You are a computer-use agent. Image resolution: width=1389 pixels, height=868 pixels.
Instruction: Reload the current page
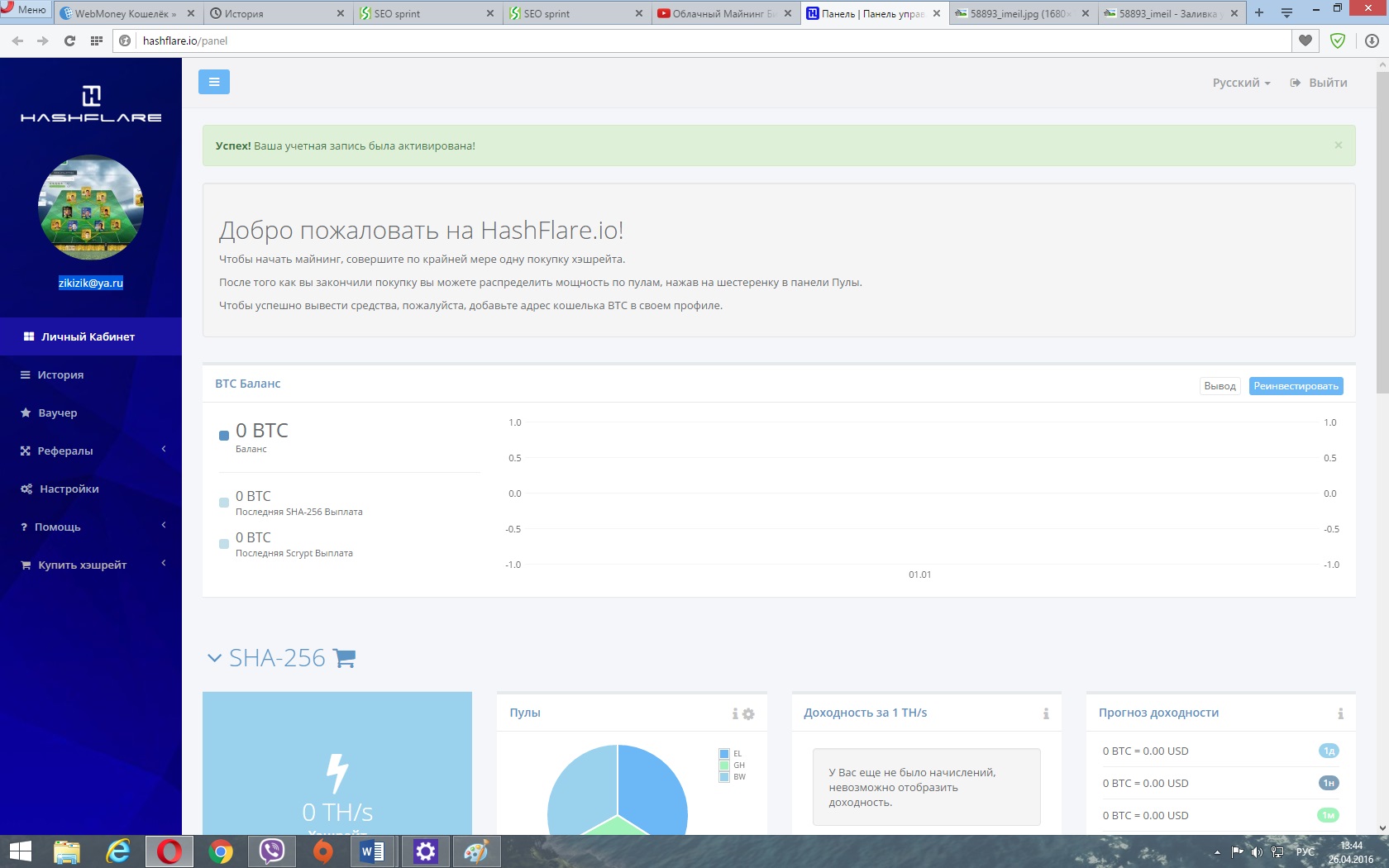point(69,41)
